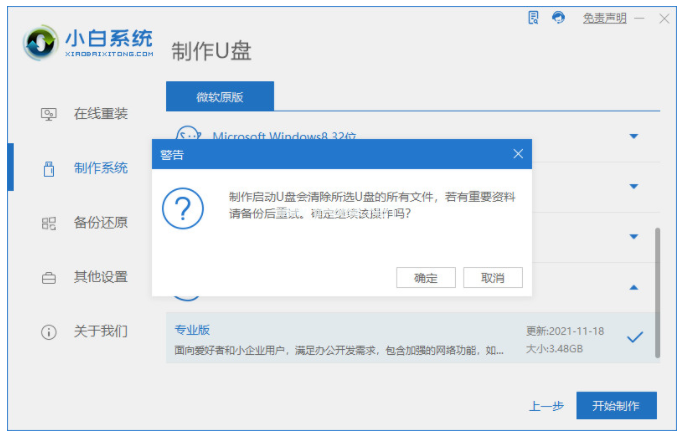The image size is (684, 439).
Task: Click the 关于我们 info icon
Action: (48, 331)
